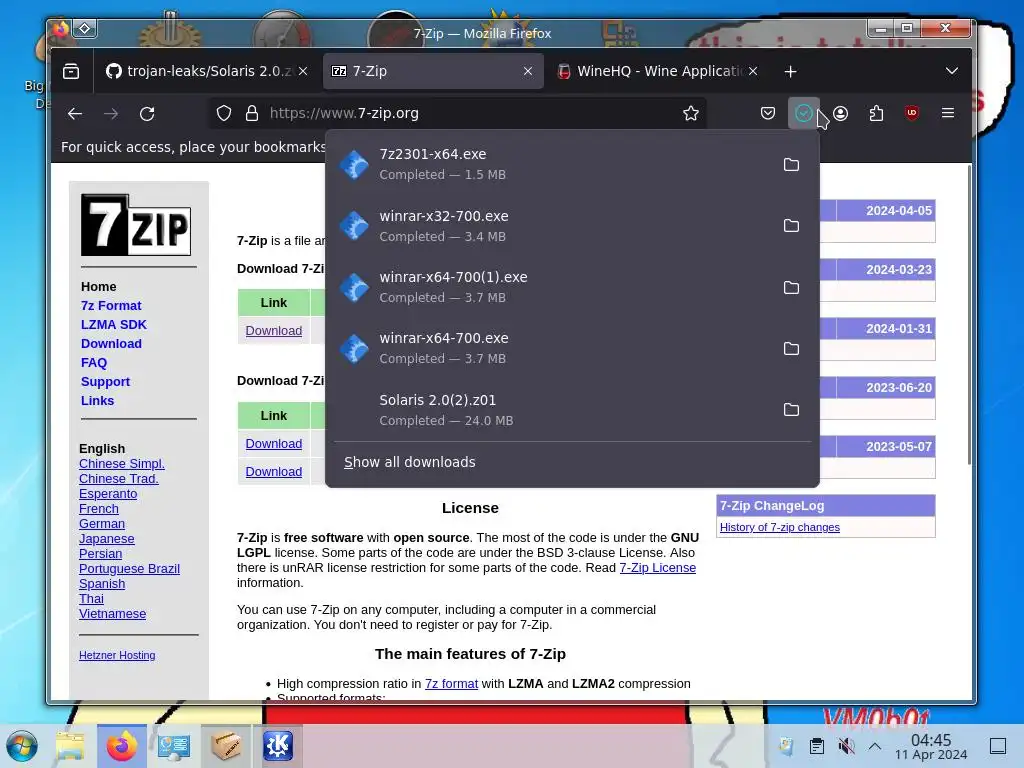Open the tracking protection shield icon
The width and height of the screenshot is (1024, 768).
pyautogui.click(x=224, y=114)
